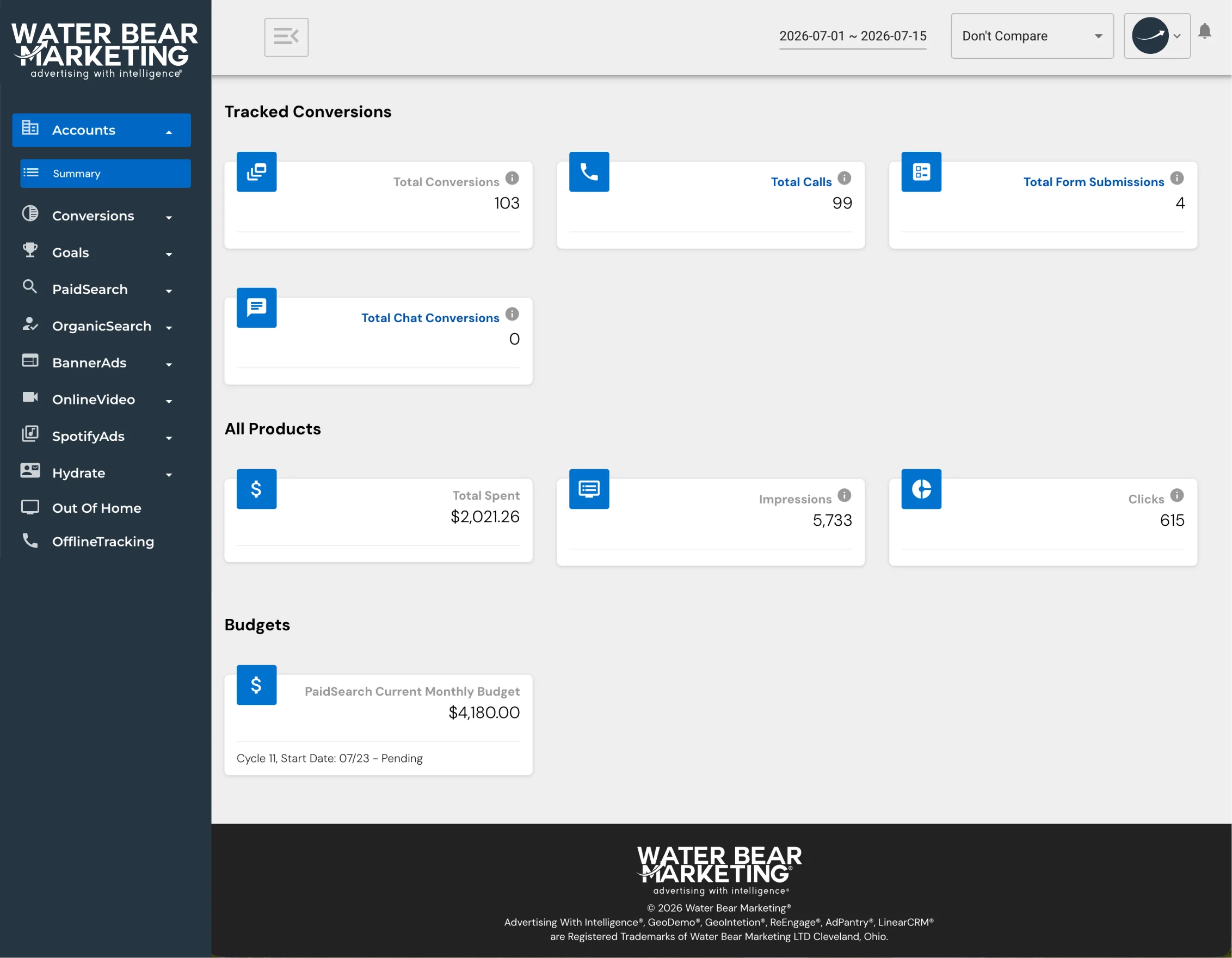The height and width of the screenshot is (958, 1232).
Task: Click the Water Bear Marketing sidebar logo
Action: pos(105,50)
